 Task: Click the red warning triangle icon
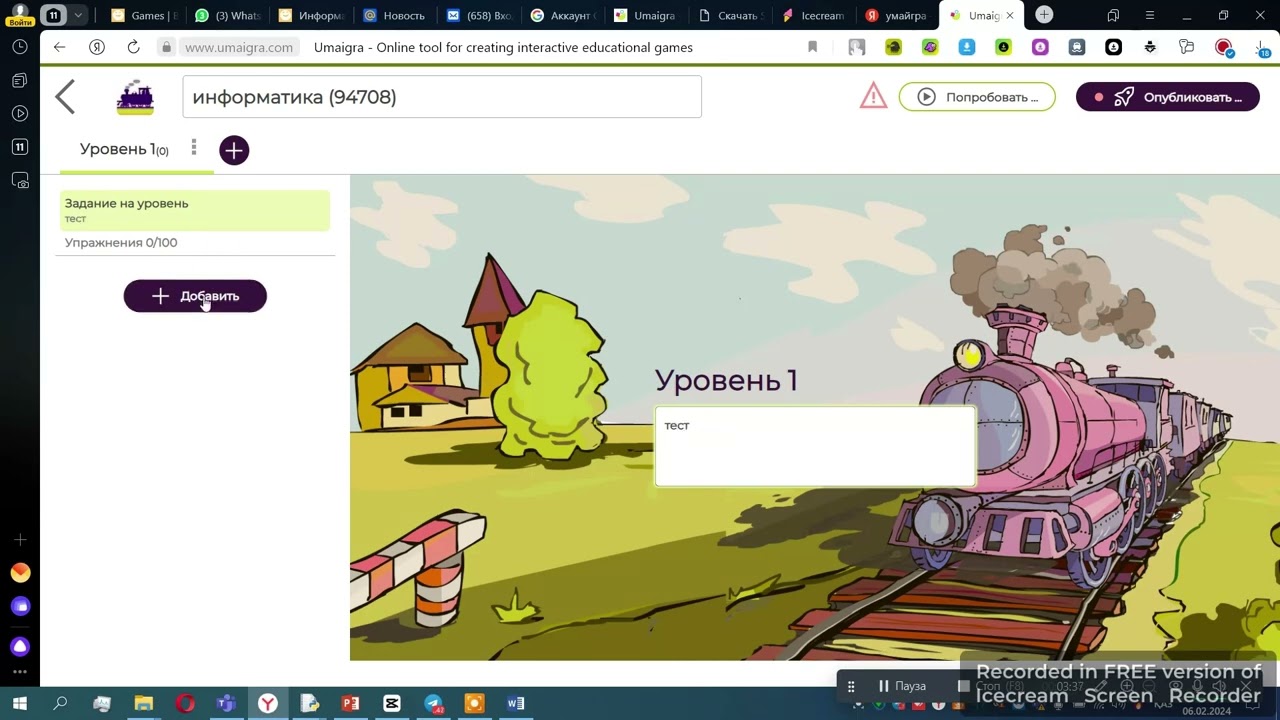[873, 96]
